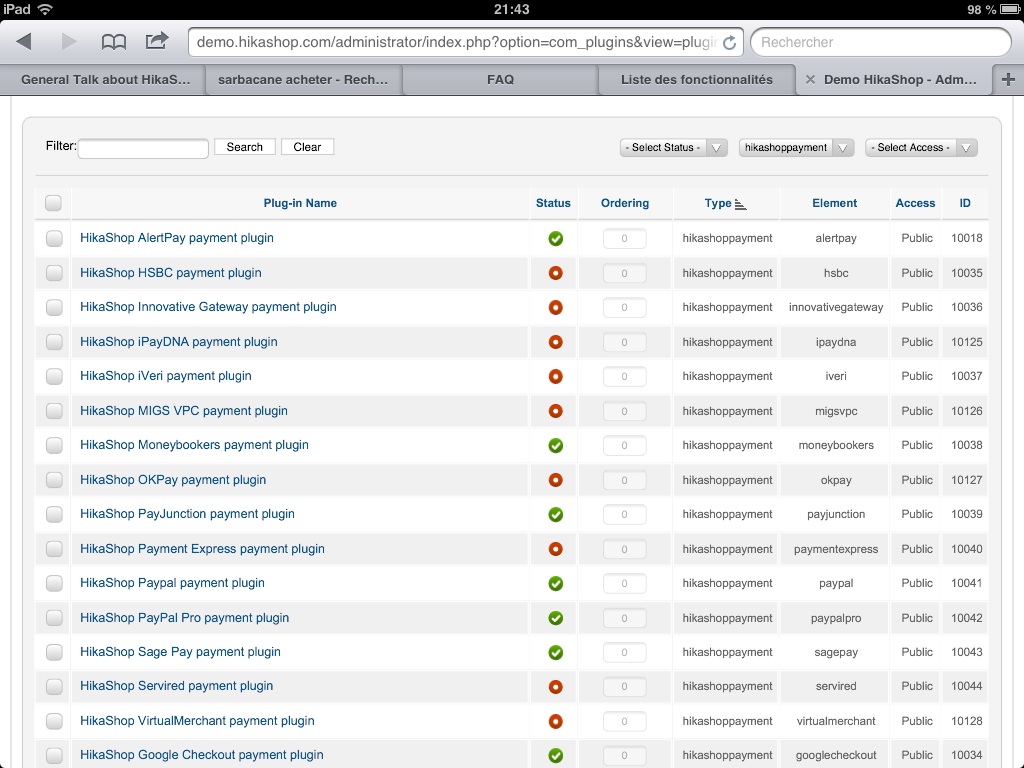
Task: Toggle the status icon of the OKPay plugin
Action: click(x=555, y=480)
